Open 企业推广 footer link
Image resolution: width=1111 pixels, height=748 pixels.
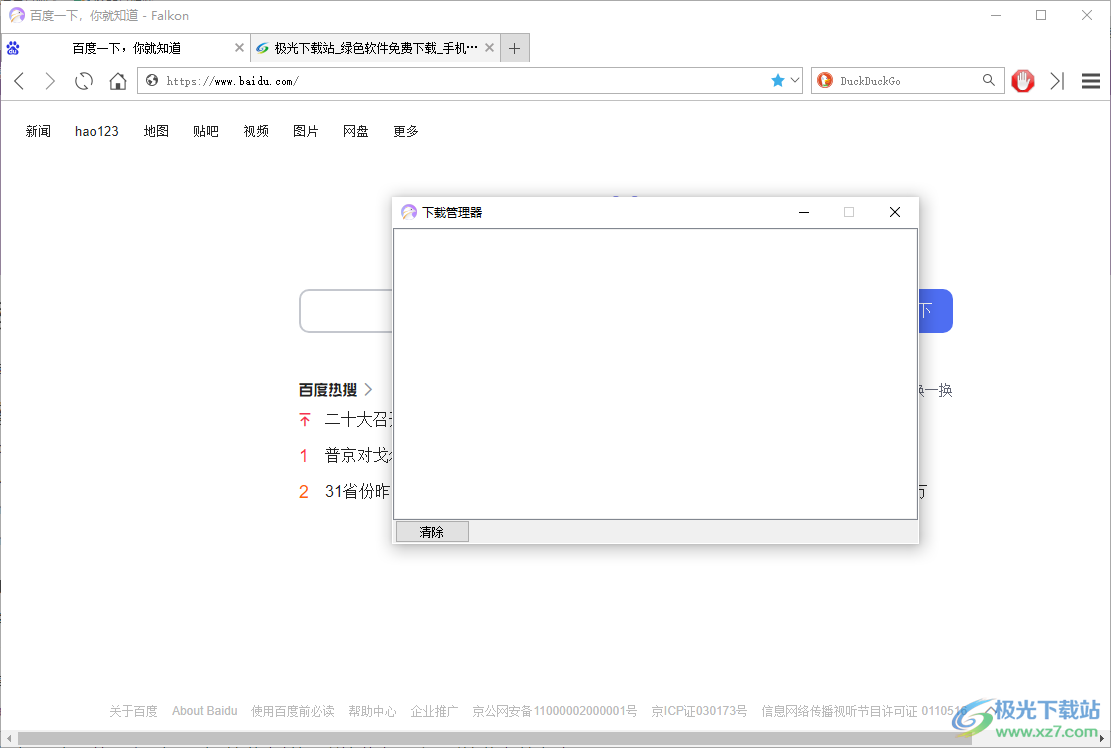pos(434,711)
